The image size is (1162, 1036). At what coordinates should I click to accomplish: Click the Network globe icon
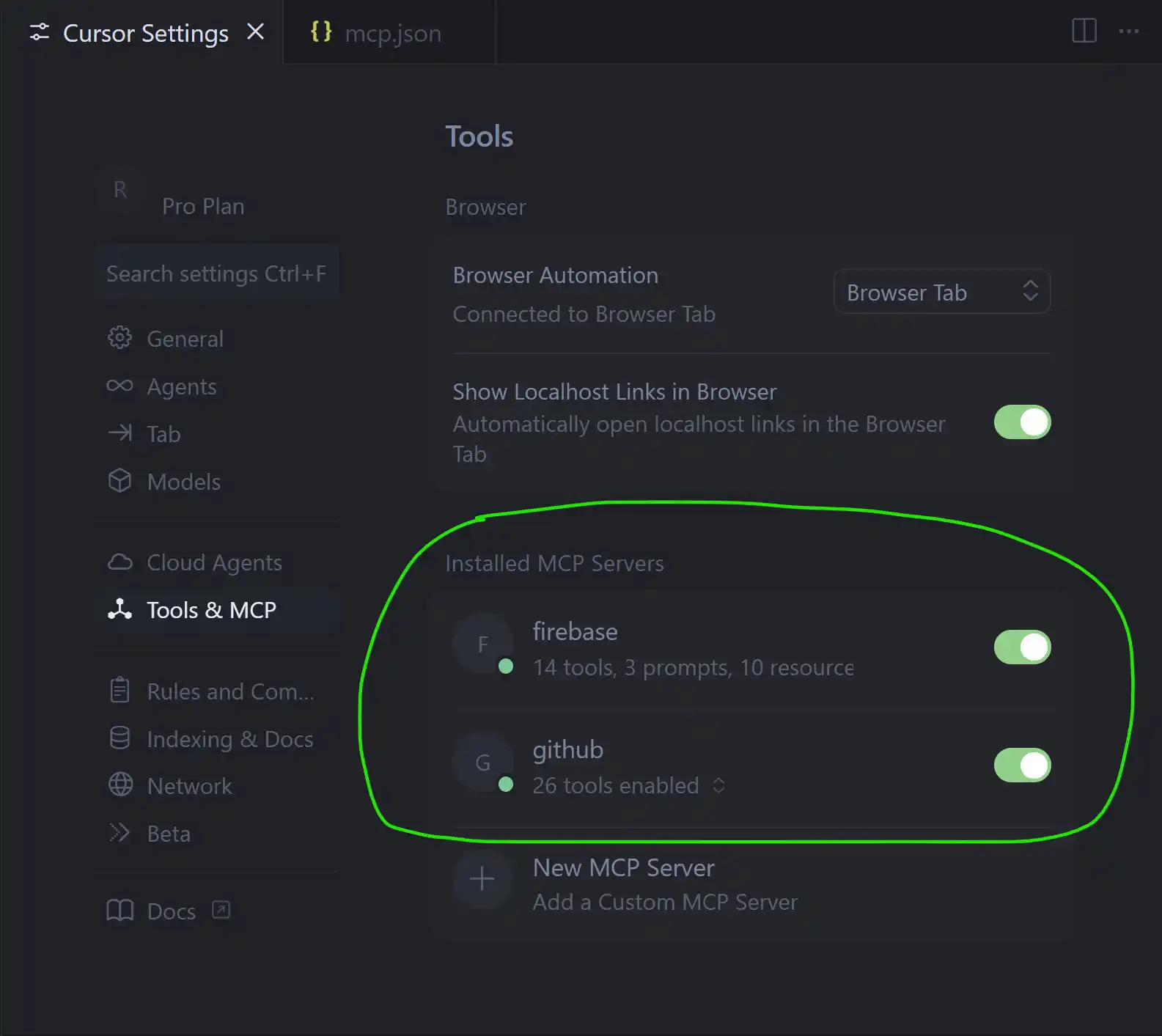coord(120,785)
